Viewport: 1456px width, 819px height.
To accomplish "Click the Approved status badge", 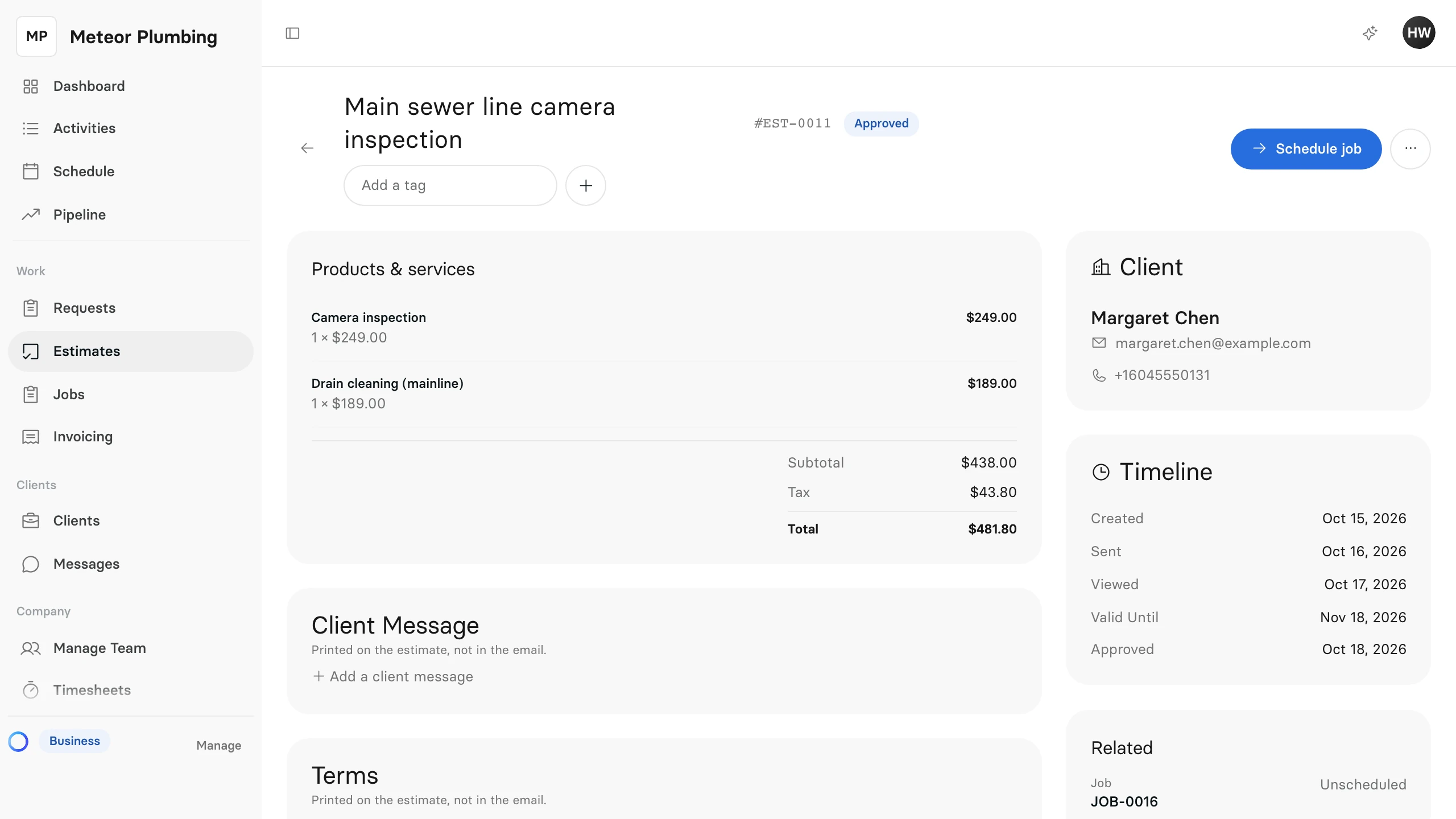I will [x=881, y=123].
